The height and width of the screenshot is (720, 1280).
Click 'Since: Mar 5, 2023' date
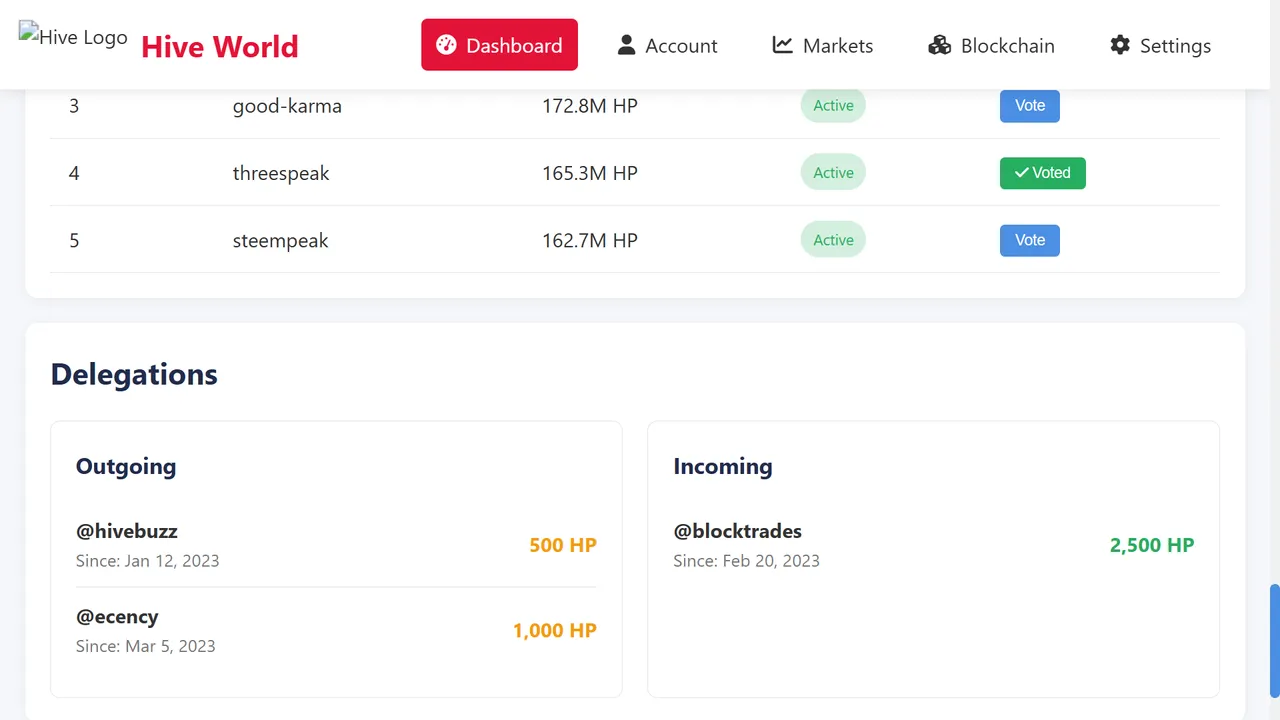click(146, 646)
